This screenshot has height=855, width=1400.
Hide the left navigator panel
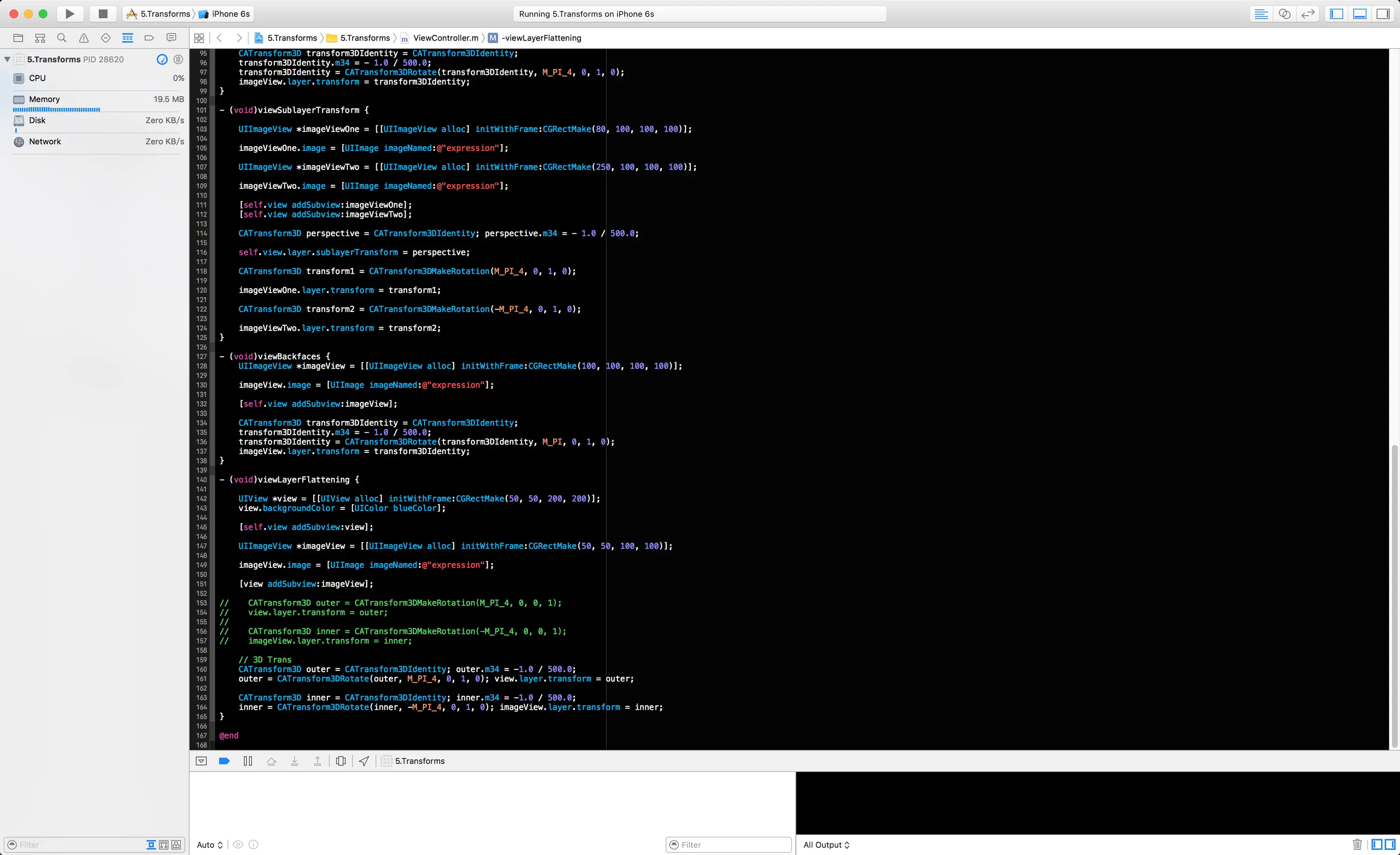point(1337,13)
